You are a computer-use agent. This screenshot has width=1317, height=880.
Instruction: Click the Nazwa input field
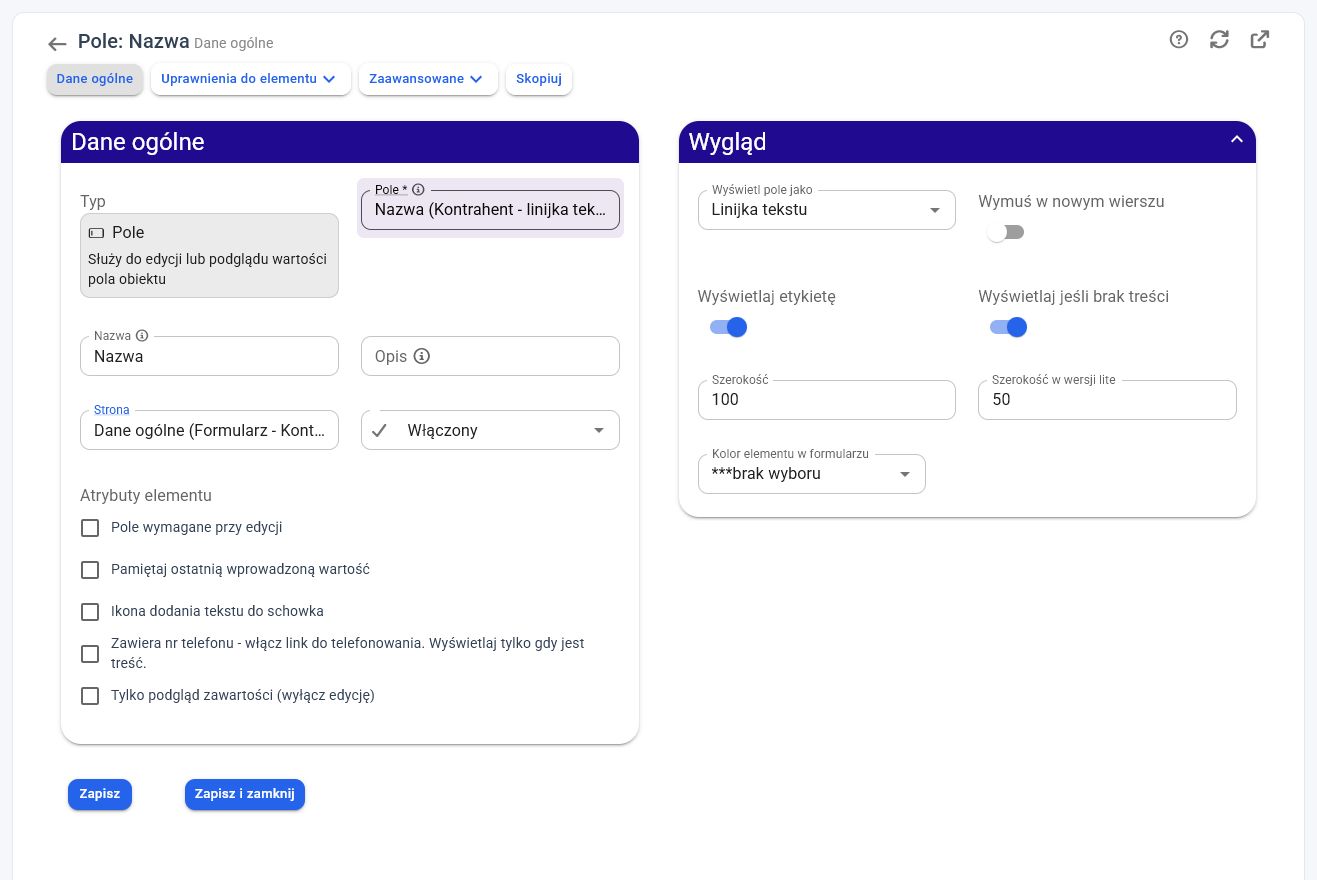(x=209, y=356)
